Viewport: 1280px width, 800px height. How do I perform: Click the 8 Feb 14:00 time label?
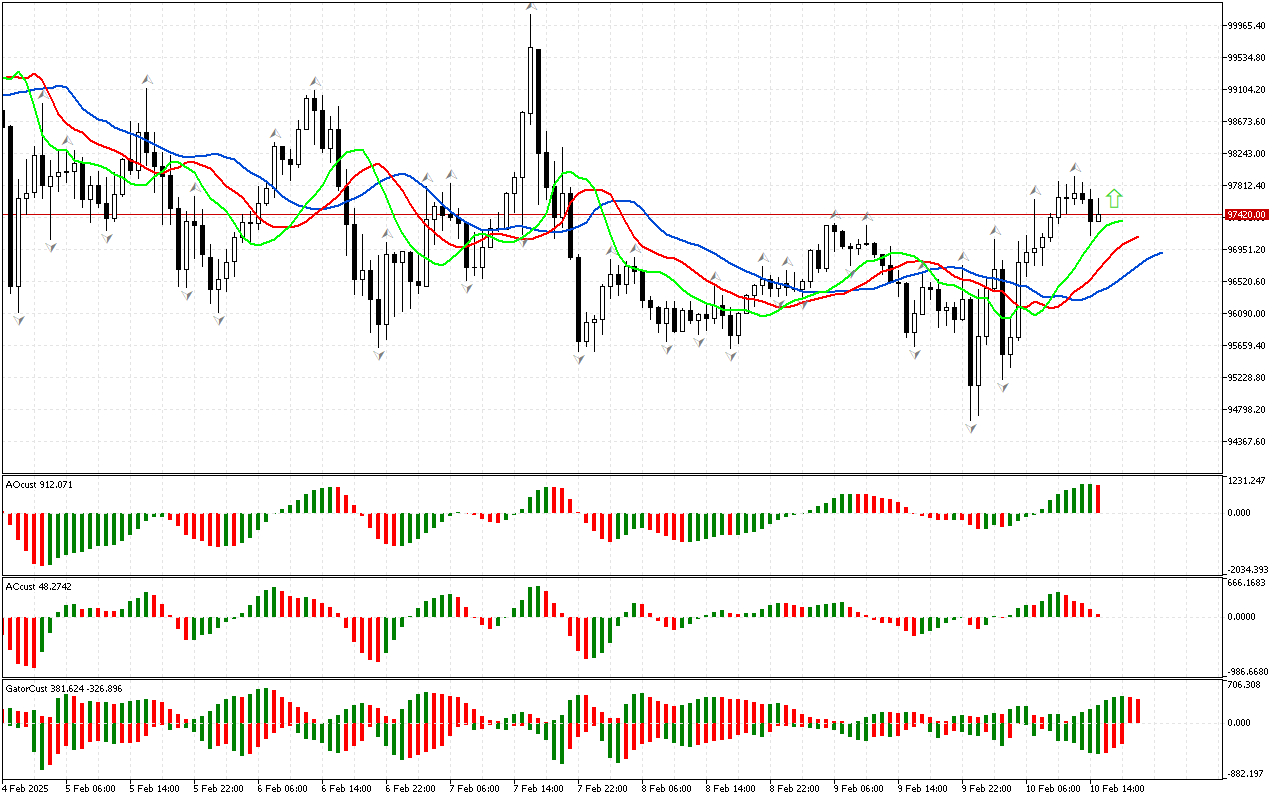tap(731, 788)
